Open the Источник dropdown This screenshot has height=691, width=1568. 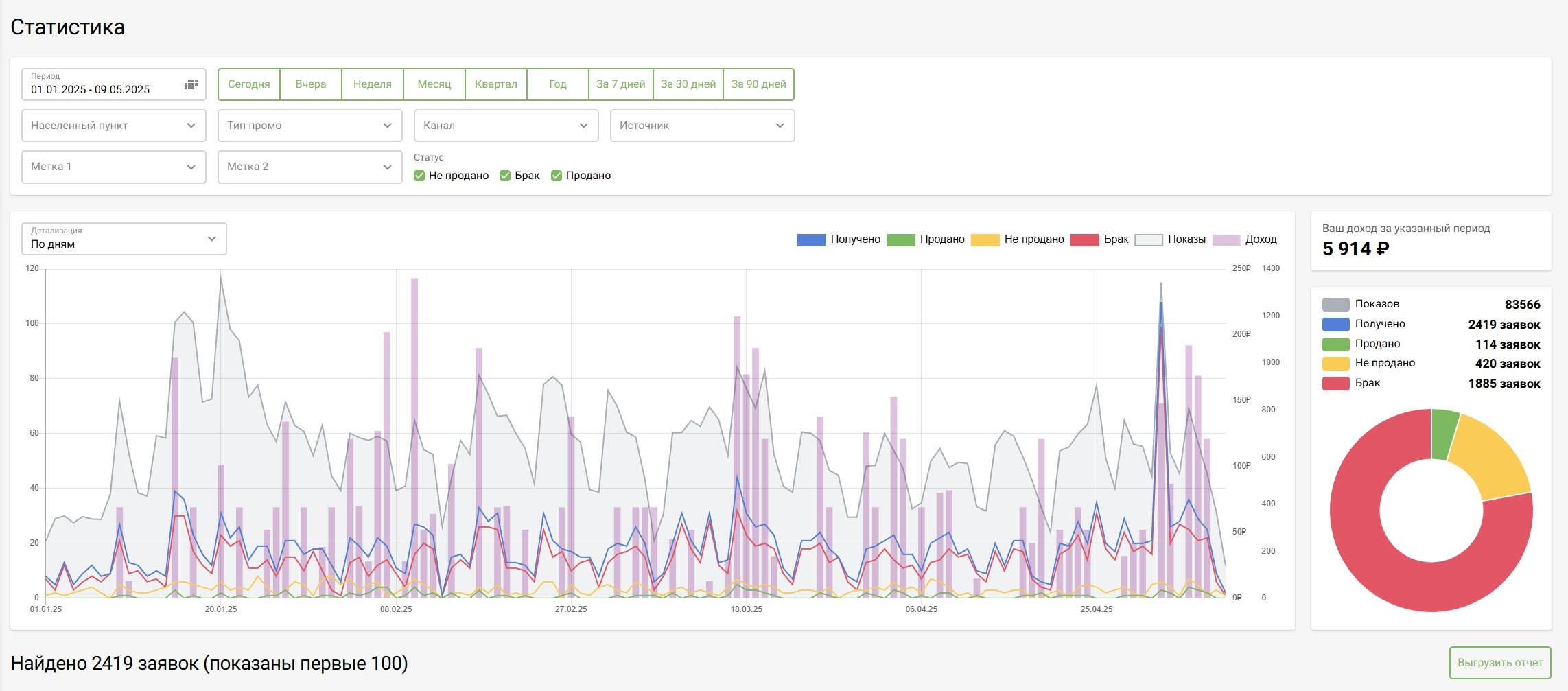[x=702, y=126]
